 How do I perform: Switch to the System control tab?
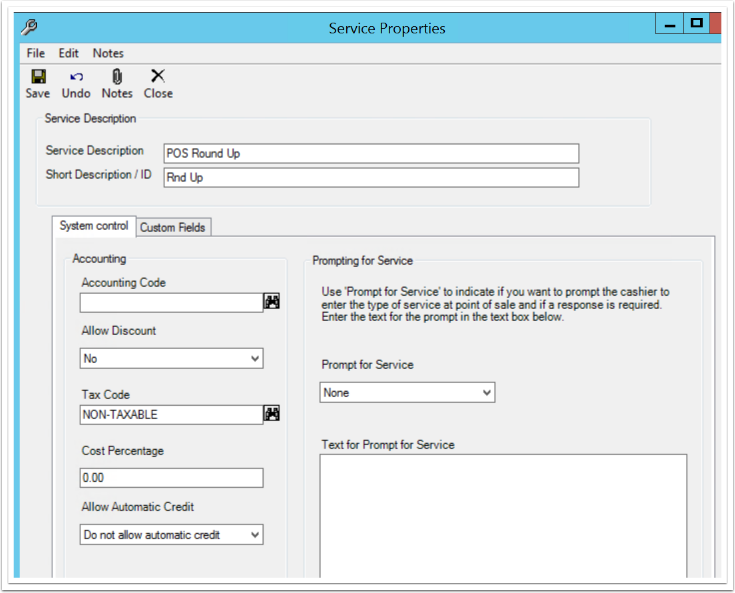[x=94, y=226]
